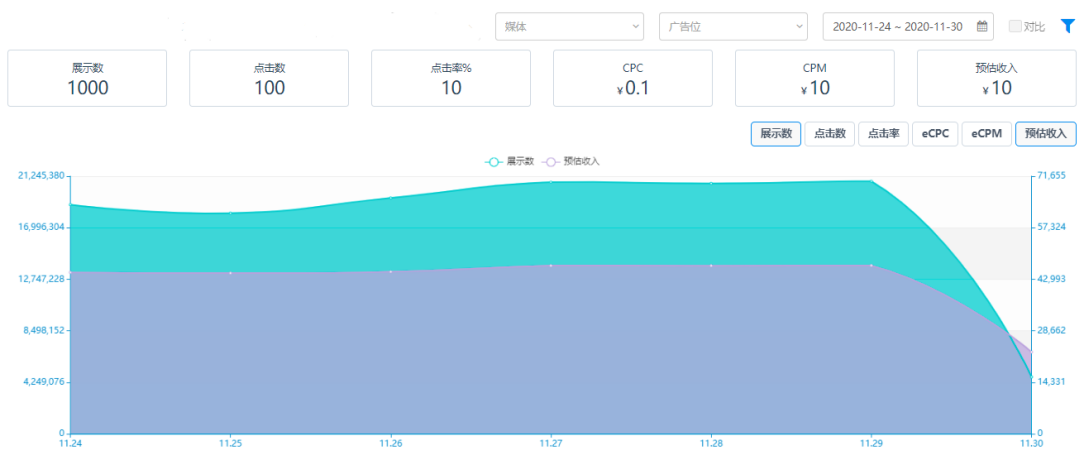Click the CPC summary card
This screenshot has width=1084, height=460.
click(633, 78)
